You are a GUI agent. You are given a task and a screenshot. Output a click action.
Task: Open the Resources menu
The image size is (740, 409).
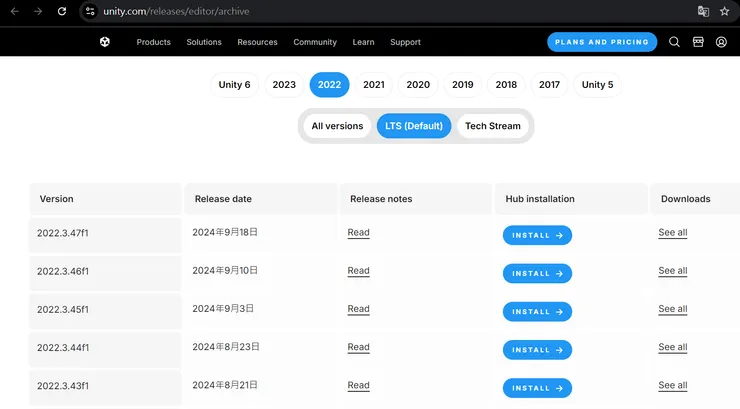[x=257, y=42]
